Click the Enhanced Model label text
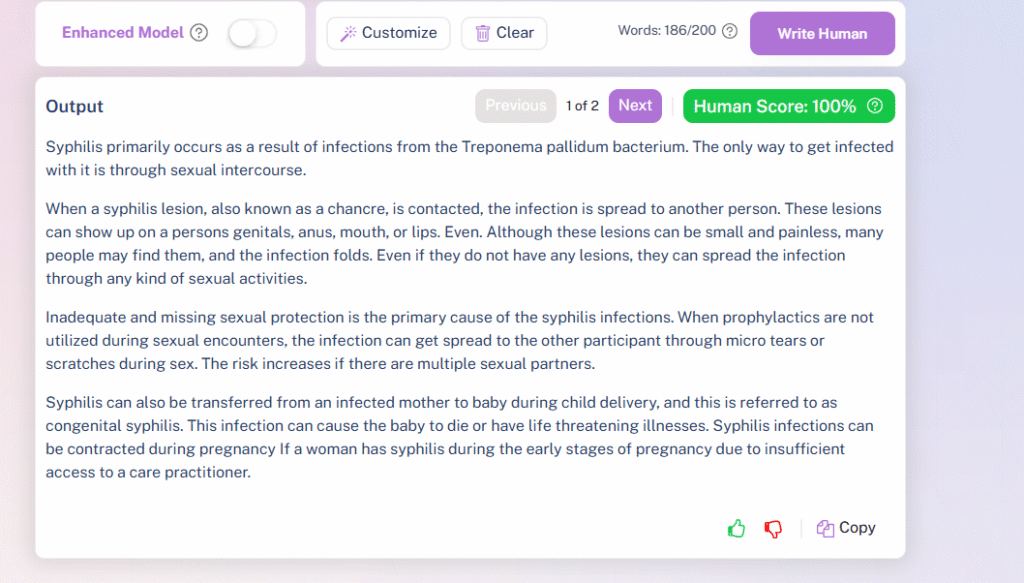This screenshot has height=583, width=1024. [122, 33]
